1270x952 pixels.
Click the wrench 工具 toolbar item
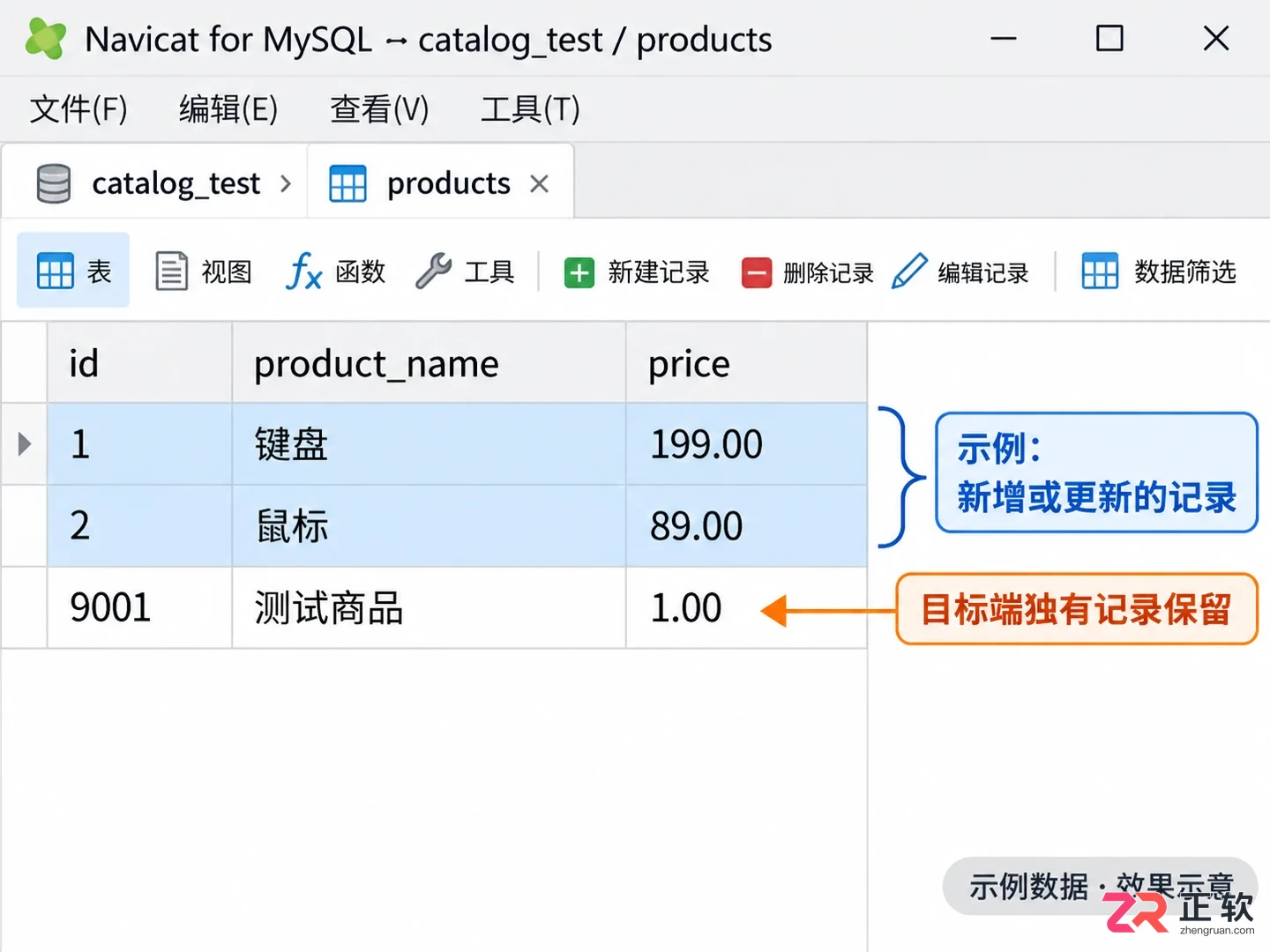pyautogui.click(x=465, y=271)
